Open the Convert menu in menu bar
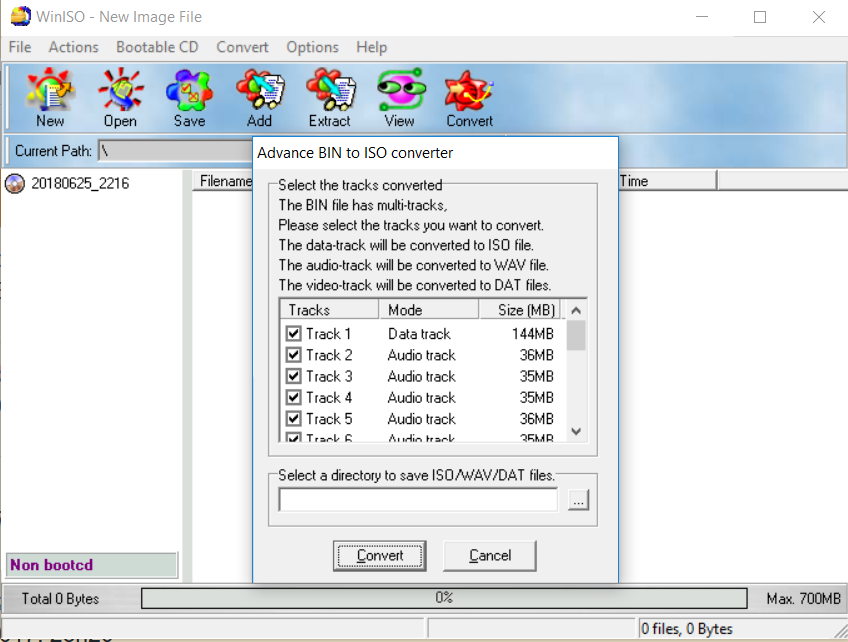The width and height of the screenshot is (848, 642). pos(242,47)
